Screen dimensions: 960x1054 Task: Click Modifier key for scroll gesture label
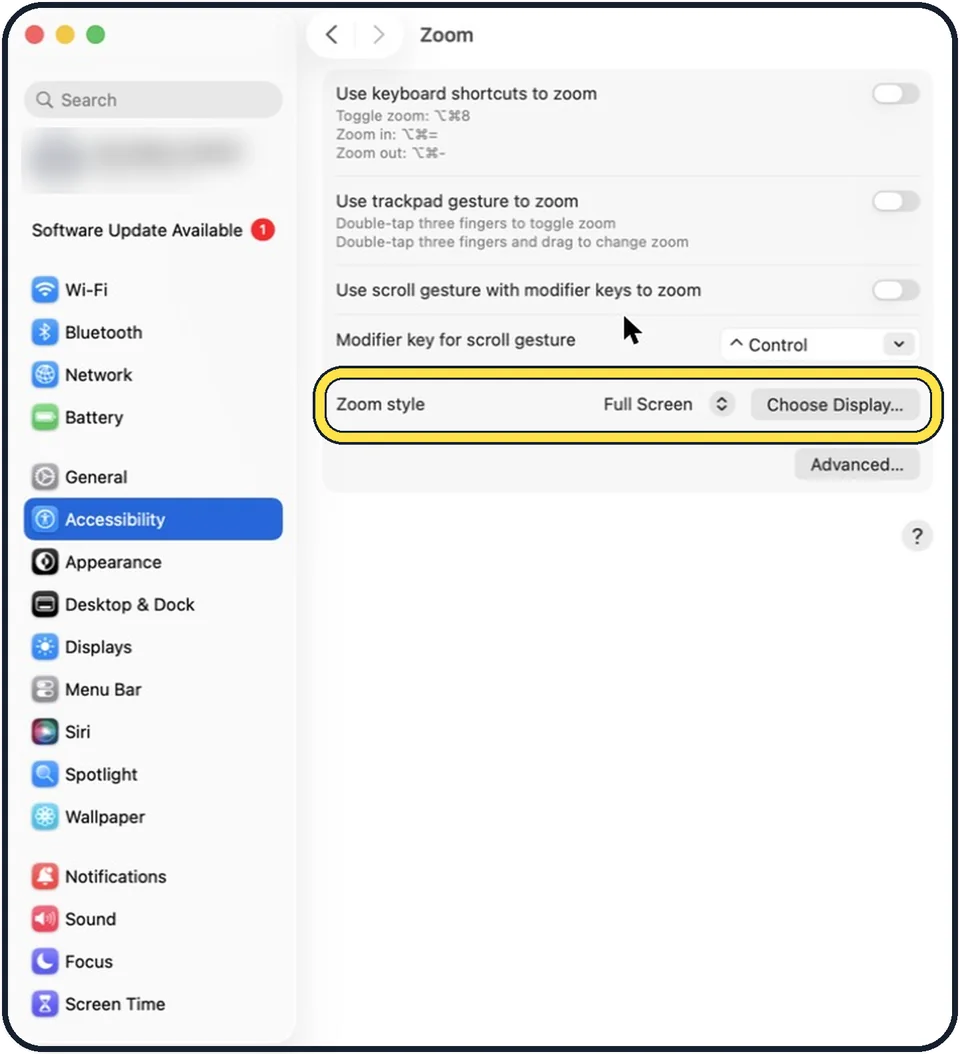[456, 340]
